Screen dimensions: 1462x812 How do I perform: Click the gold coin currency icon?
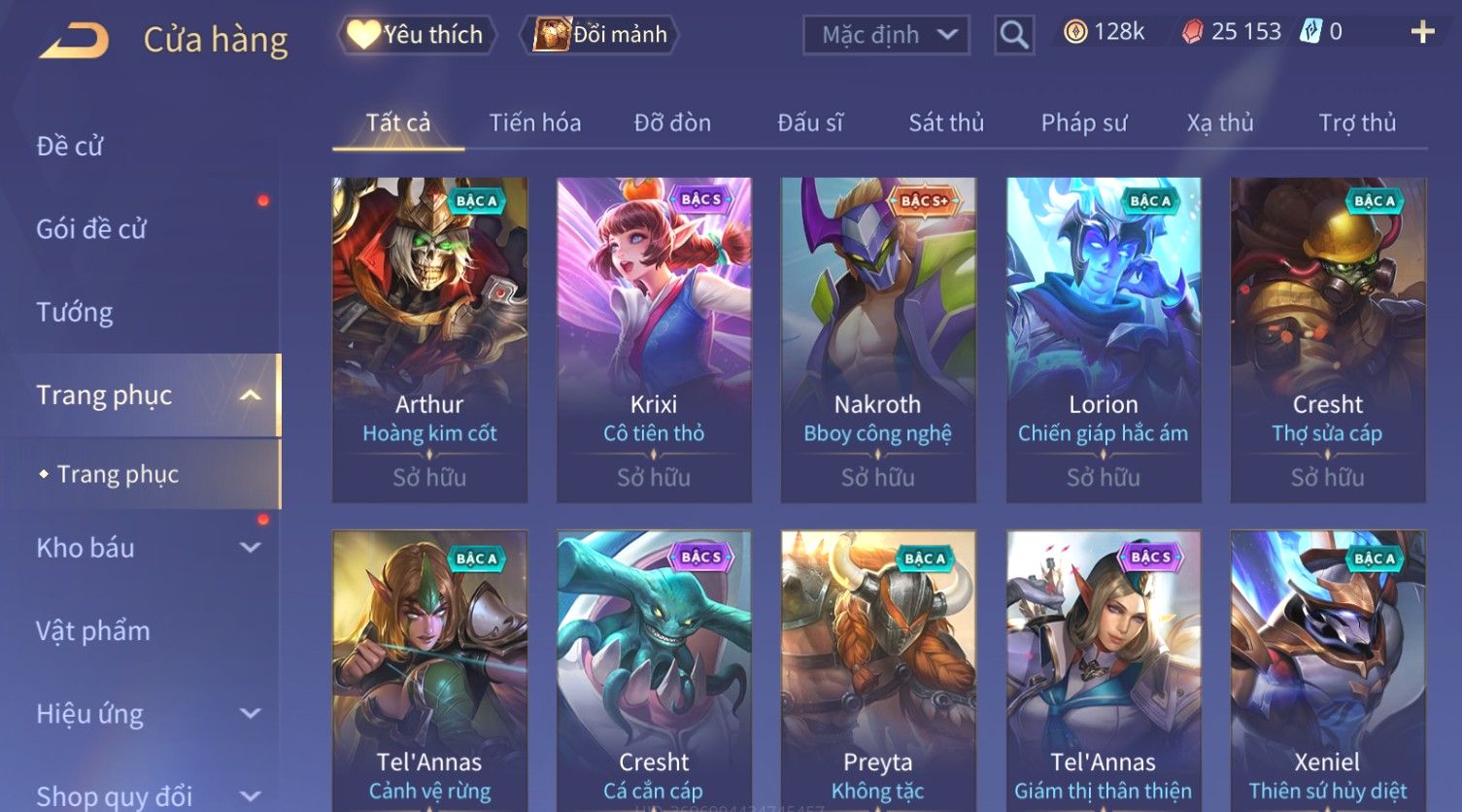coord(1074,33)
